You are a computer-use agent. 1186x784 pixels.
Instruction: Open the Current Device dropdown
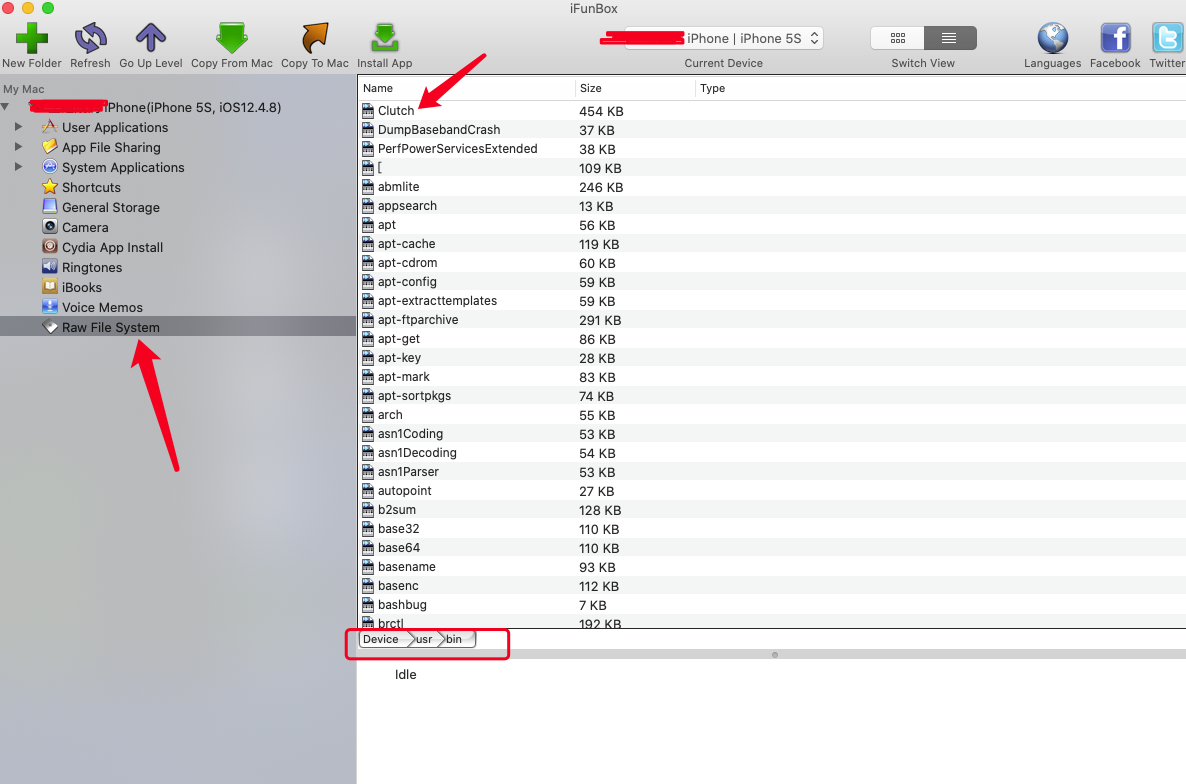click(x=724, y=38)
